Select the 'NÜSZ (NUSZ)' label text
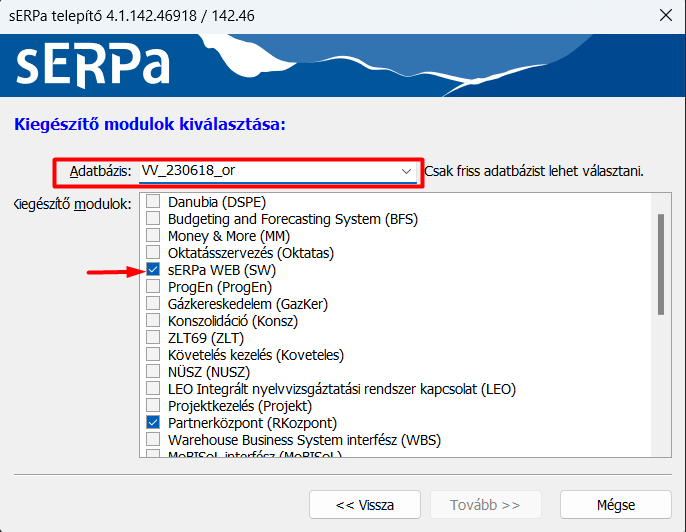The height and width of the screenshot is (532, 686). pos(209,372)
